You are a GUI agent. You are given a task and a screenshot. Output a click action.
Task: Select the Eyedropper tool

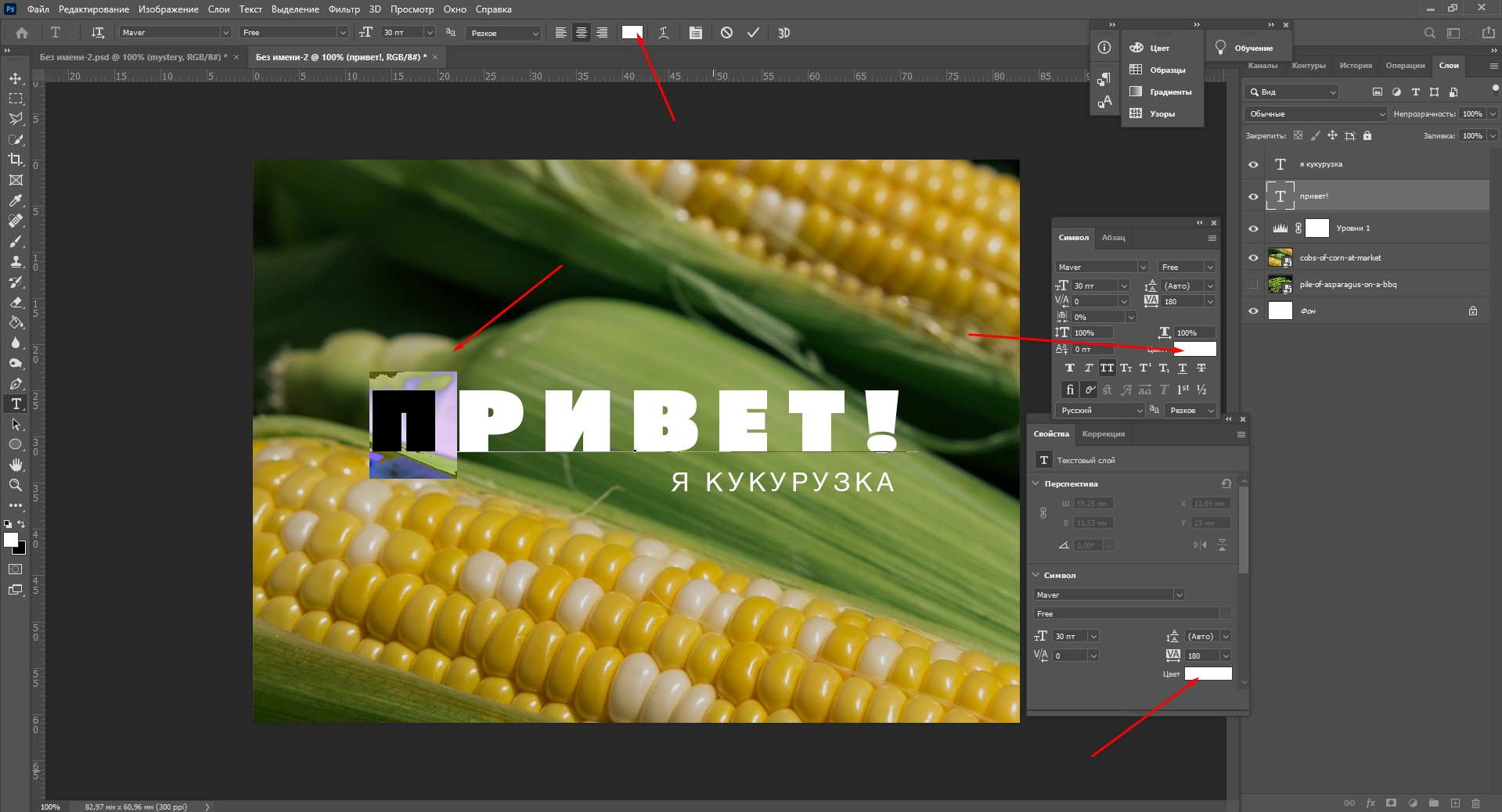click(x=16, y=201)
